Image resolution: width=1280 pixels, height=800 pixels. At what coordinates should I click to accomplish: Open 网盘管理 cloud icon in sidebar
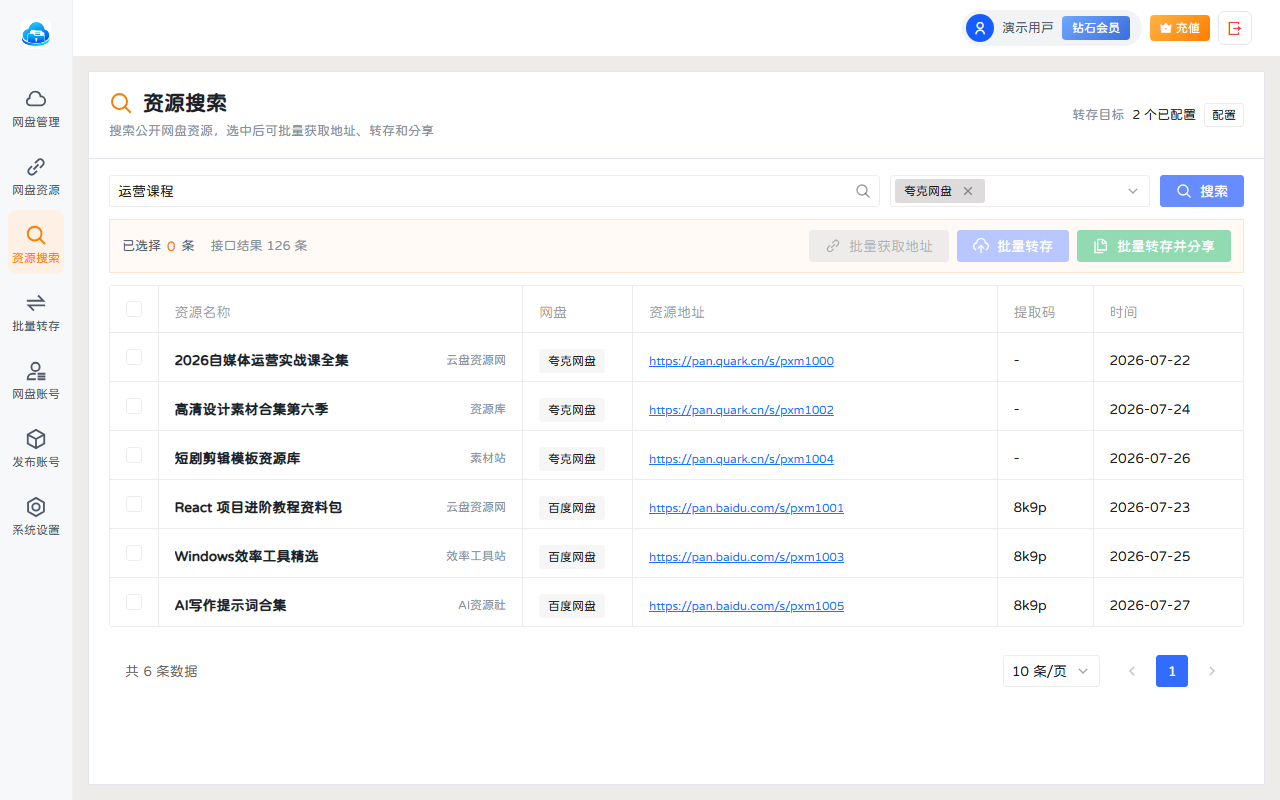coord(36,98)
